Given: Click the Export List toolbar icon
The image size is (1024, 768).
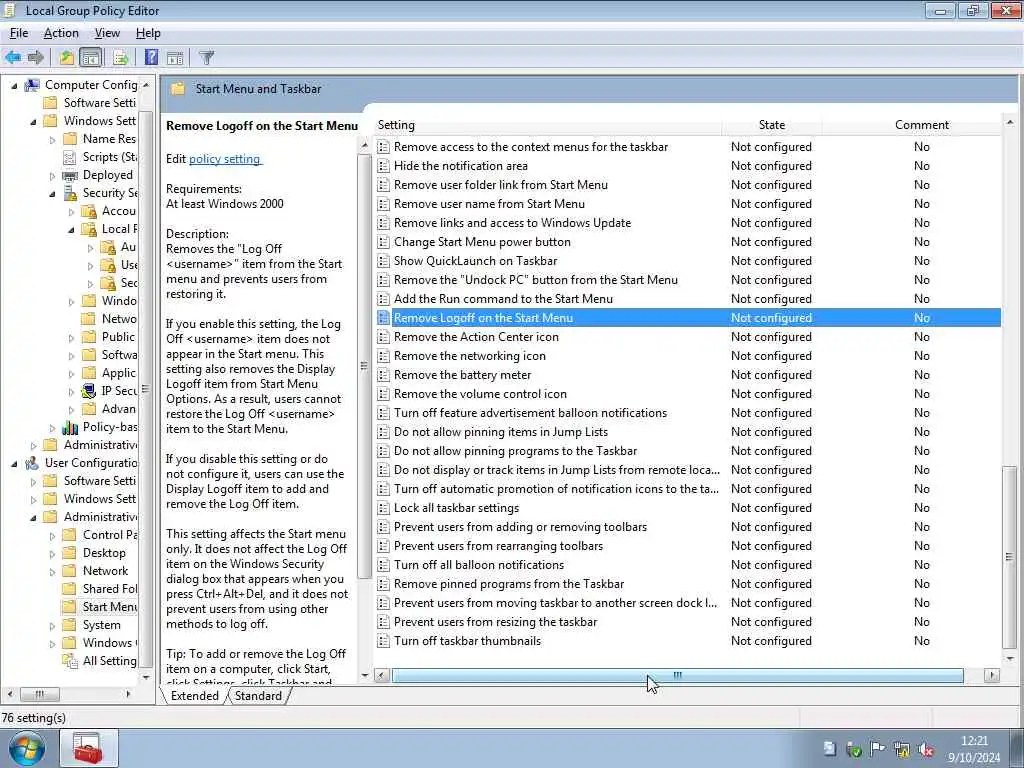Looking at the screenshot, I should [x=120, y=57].
